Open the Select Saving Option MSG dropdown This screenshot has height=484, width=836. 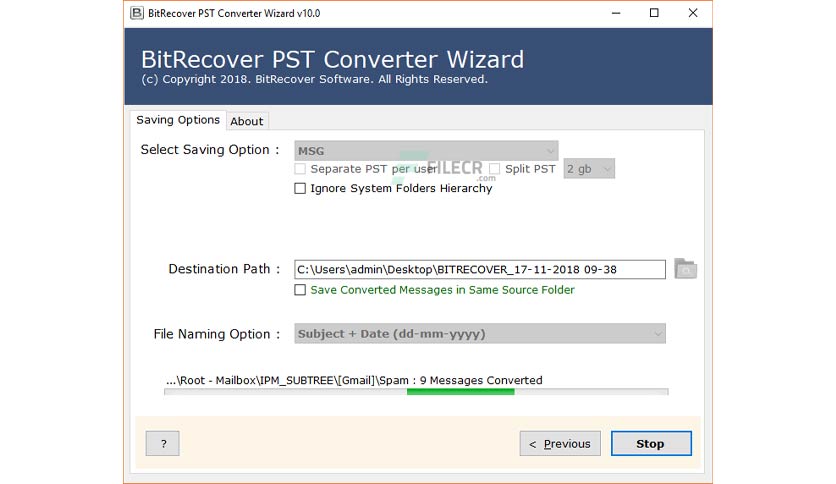pyautogui.click(x=426, y=151)
